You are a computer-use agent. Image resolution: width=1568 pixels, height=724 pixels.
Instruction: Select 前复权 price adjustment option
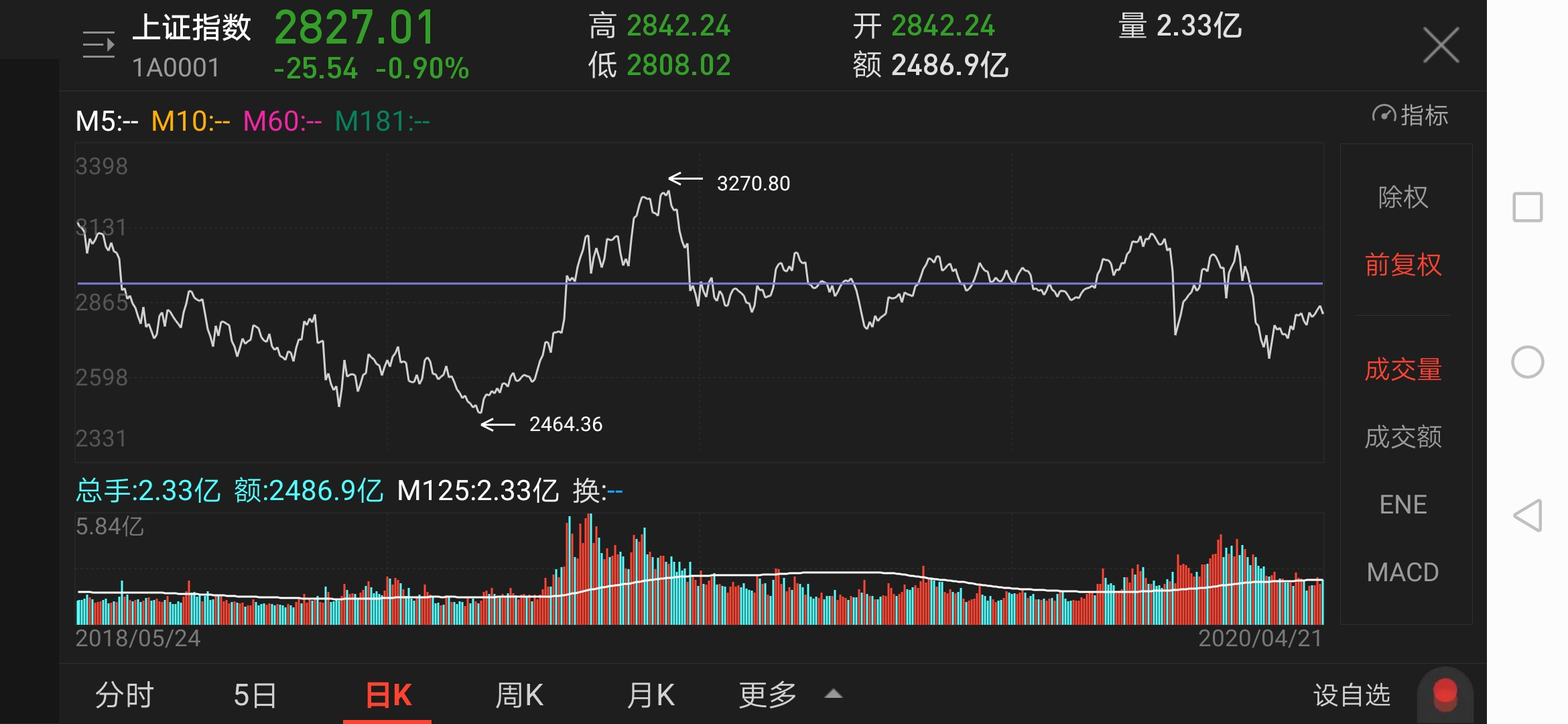(1403, 265)
